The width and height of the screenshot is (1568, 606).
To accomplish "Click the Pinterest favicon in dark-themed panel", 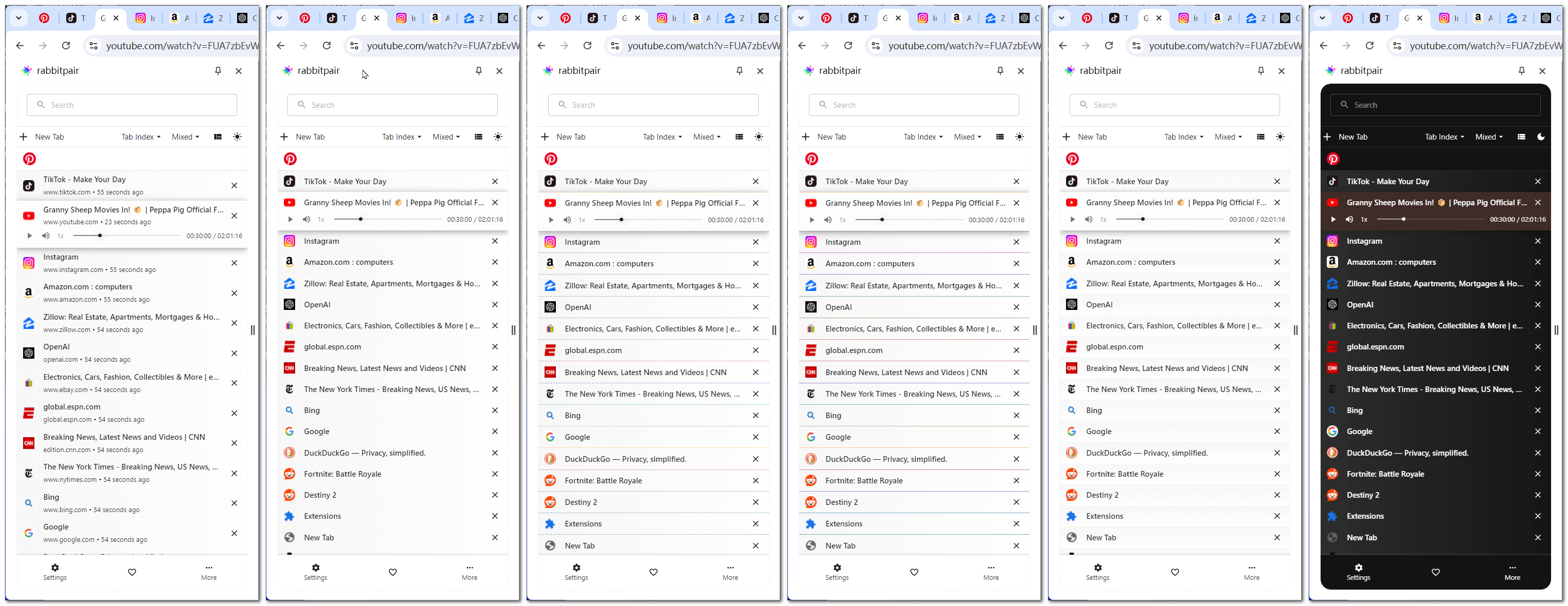I will click(x=1332, y=159).
